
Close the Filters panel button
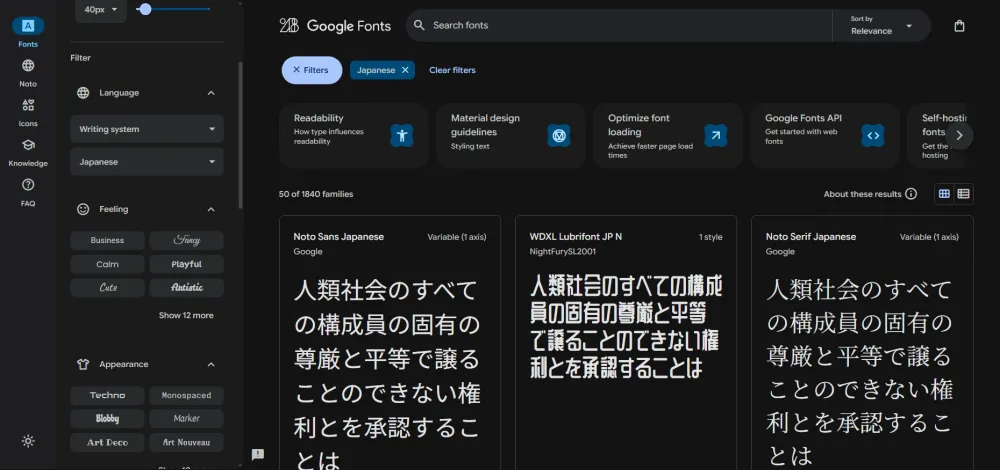[x=312, y=70]
